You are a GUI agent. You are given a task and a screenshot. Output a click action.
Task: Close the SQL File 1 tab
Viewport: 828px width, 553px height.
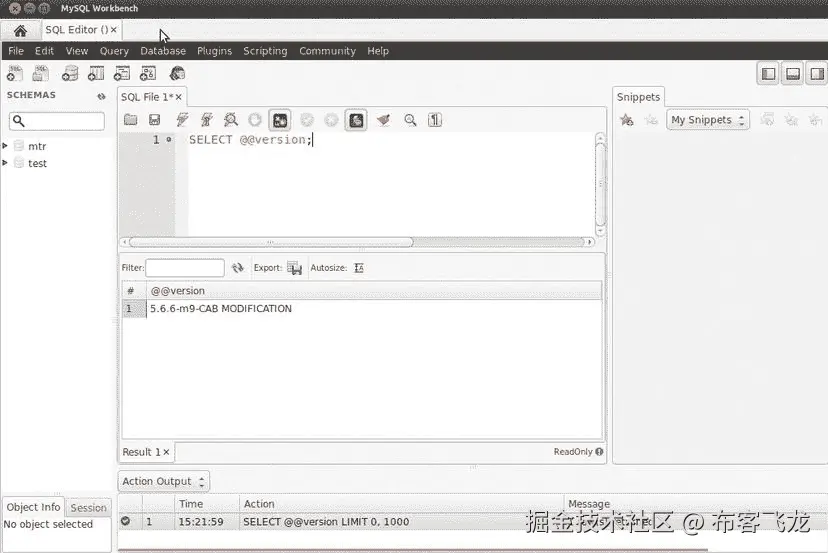(x=178, y=97)
